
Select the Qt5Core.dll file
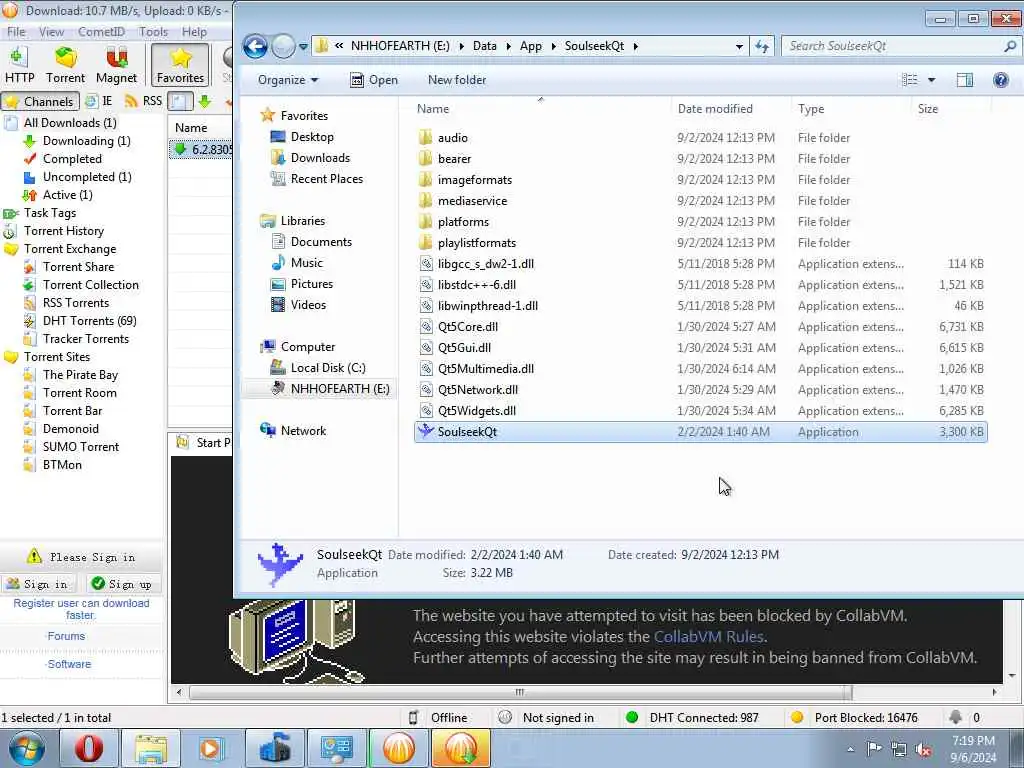click(468, 327)
